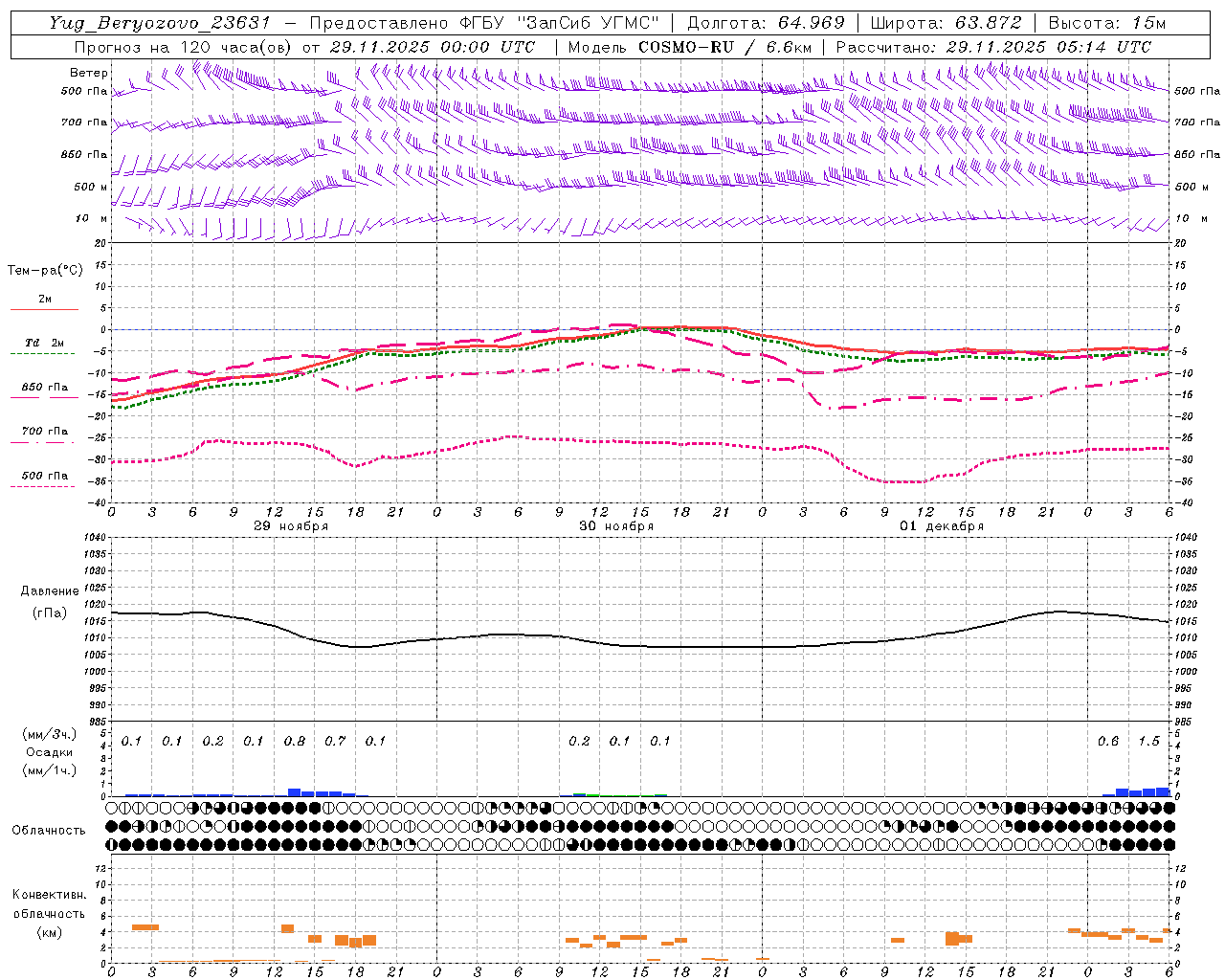Select the '1.5' precipitation amount value
The height and width of the screenshot is (980, 1225).
point(1148,742)
